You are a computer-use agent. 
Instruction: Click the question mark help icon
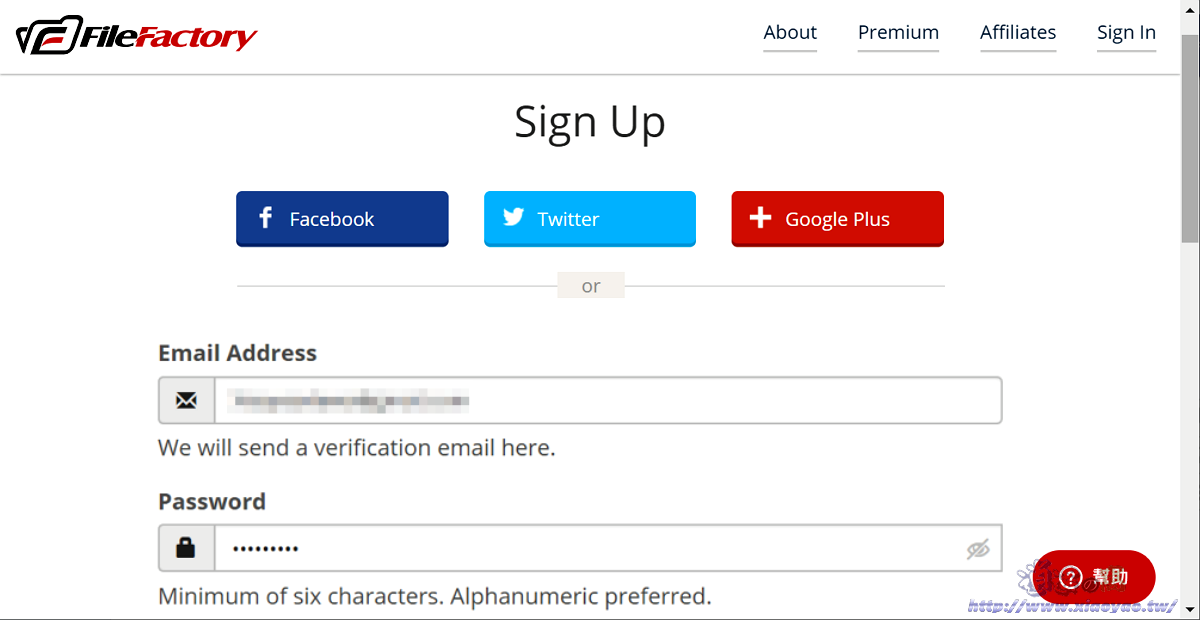click(x=1070, y=577)
